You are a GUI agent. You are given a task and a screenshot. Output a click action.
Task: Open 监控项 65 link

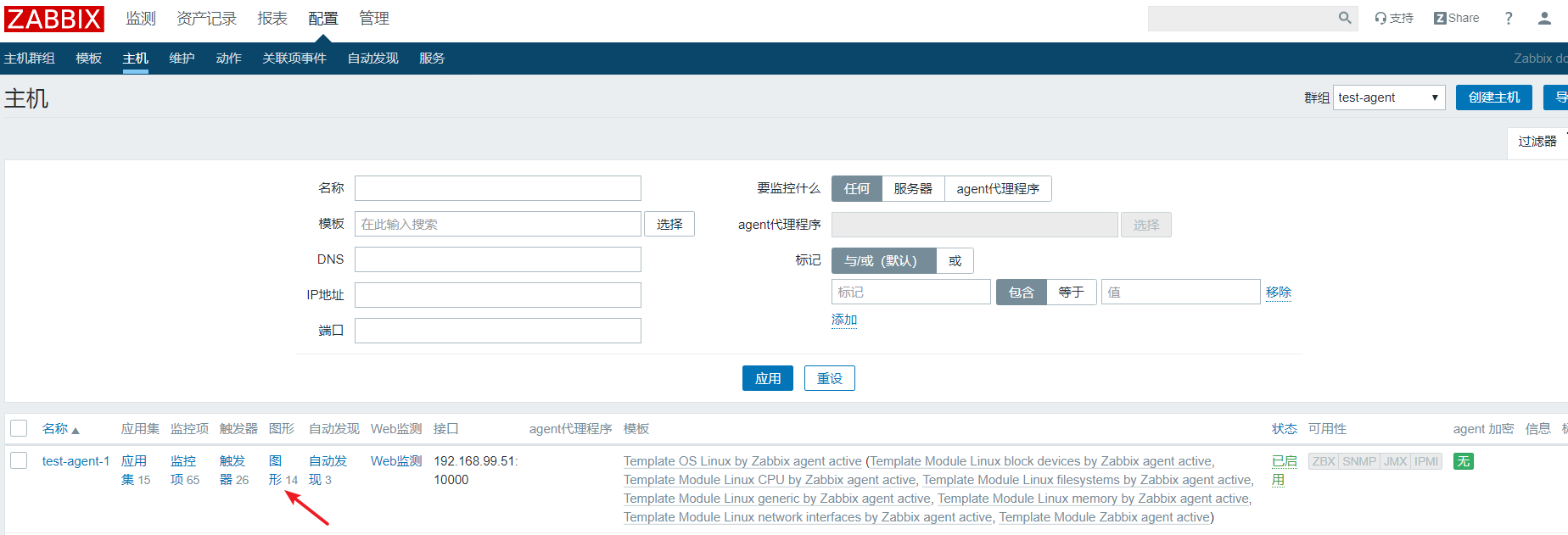tap(184, 471)
